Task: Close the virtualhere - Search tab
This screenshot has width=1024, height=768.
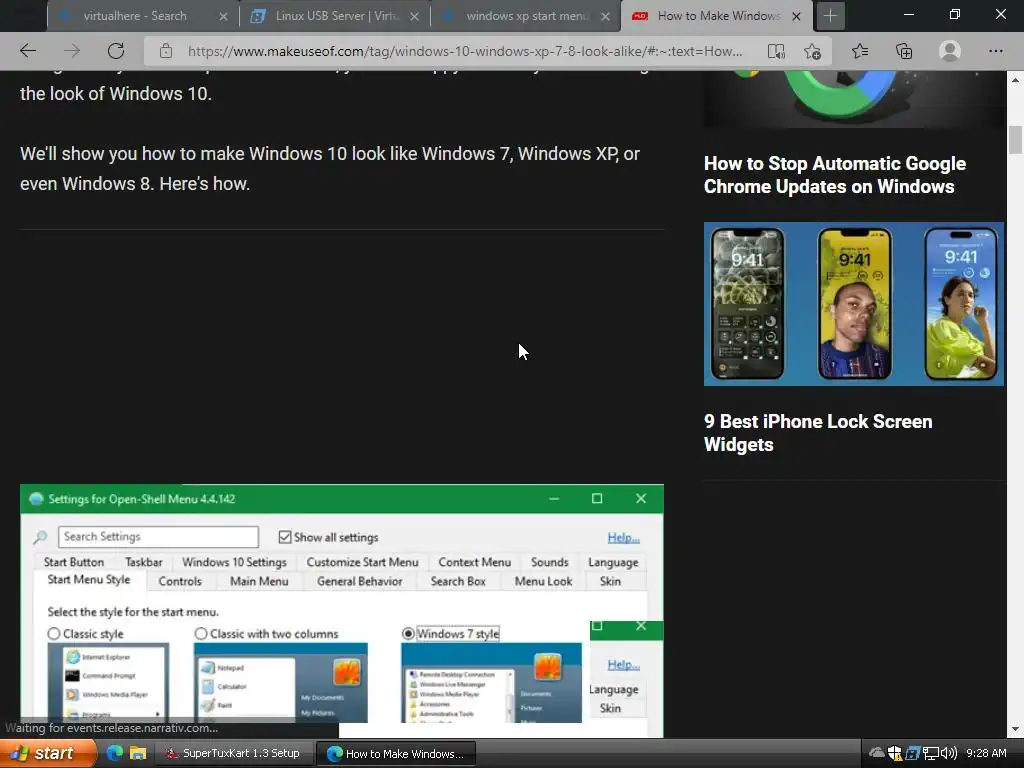Action: pos(223,16)
